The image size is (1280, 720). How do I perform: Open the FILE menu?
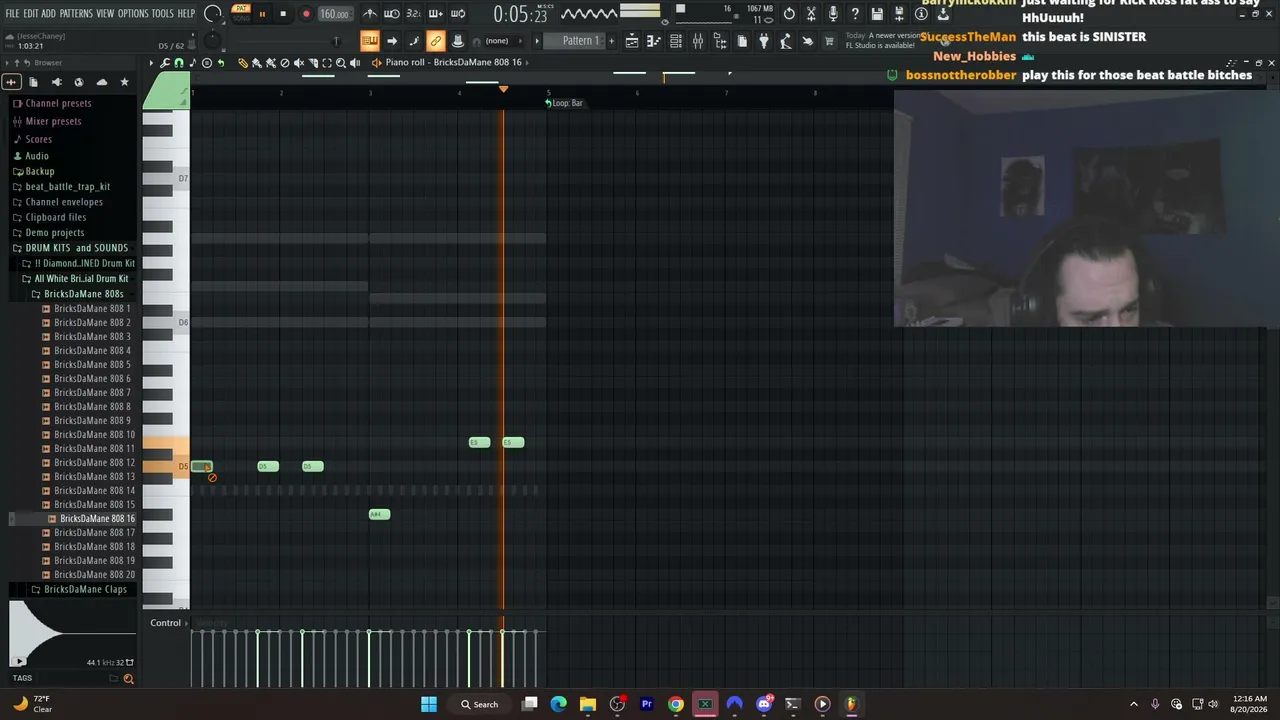click(13, 14)
